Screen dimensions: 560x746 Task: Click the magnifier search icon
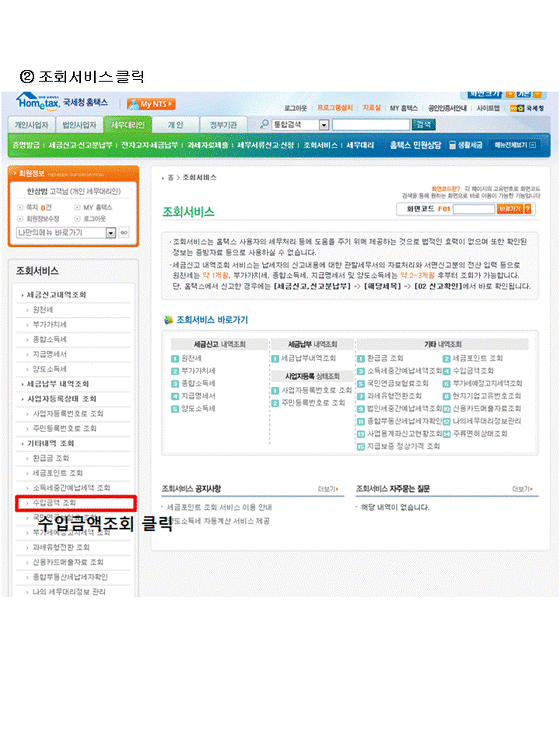pos(265,124)
